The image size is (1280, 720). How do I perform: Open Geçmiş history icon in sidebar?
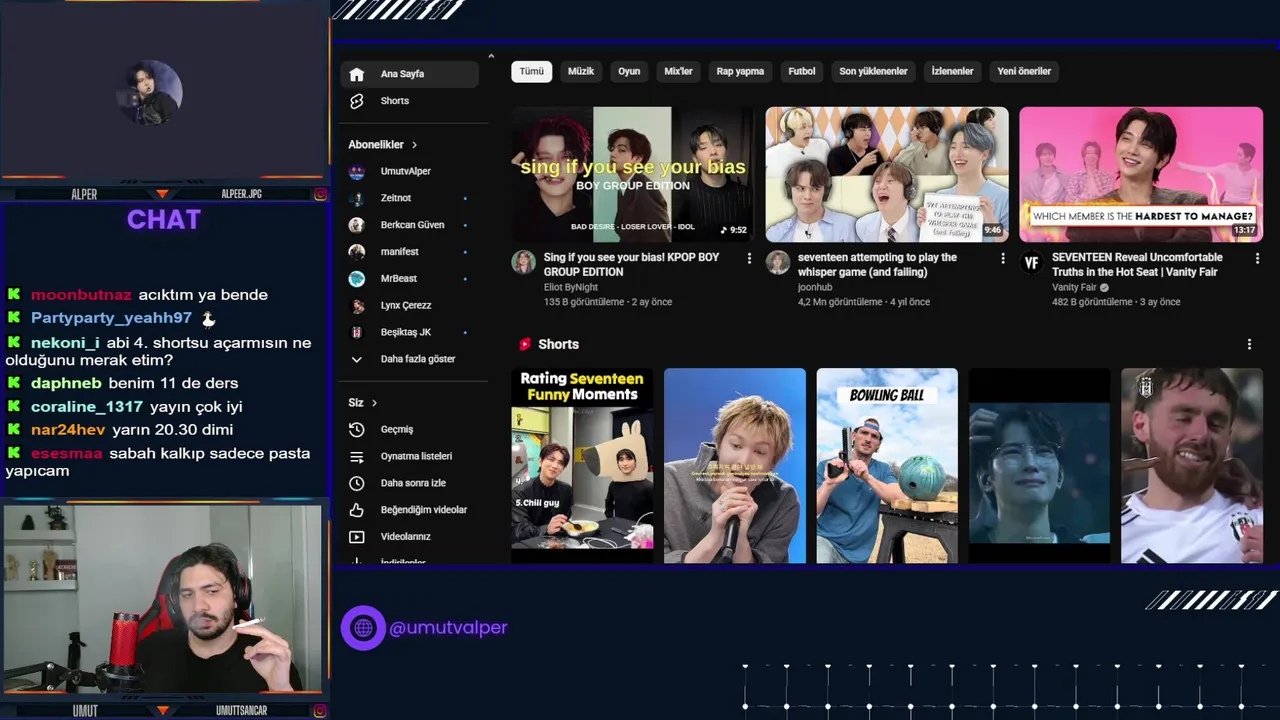(x=357, y=429)
